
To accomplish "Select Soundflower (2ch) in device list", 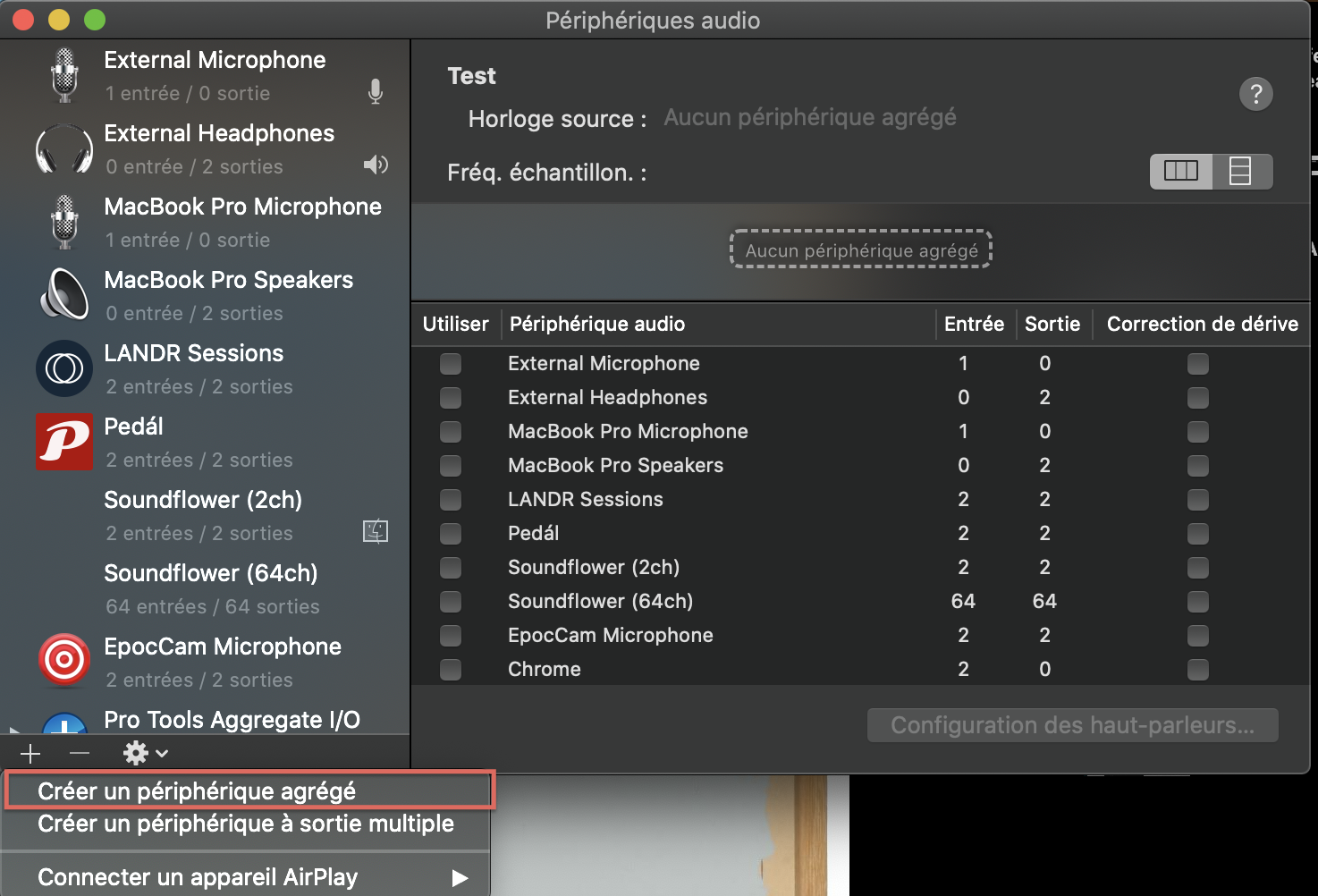I will click(206, 516).
